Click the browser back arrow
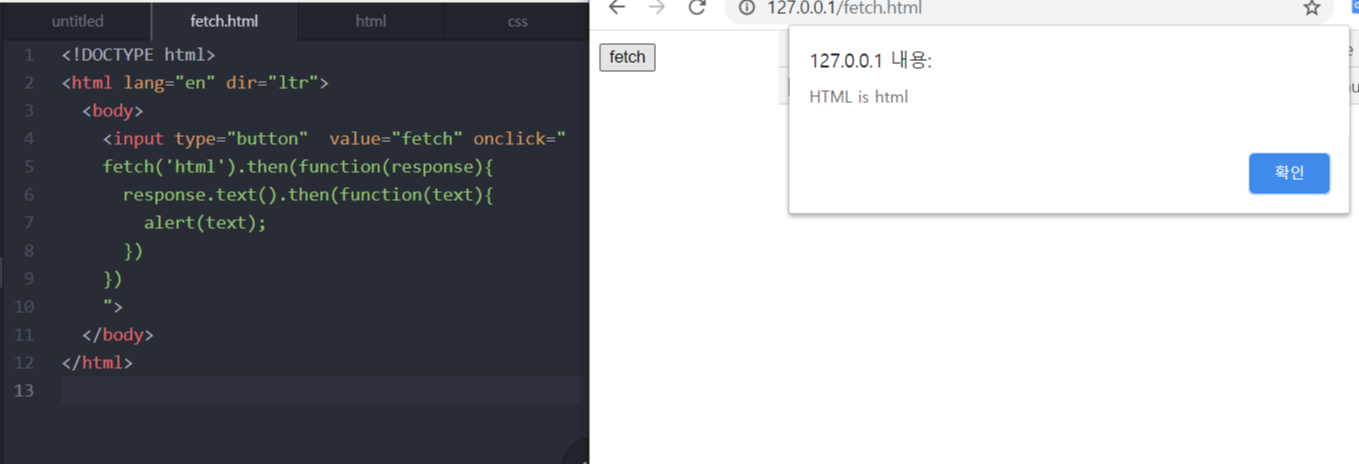The image size is (1359, 464). 617,8
